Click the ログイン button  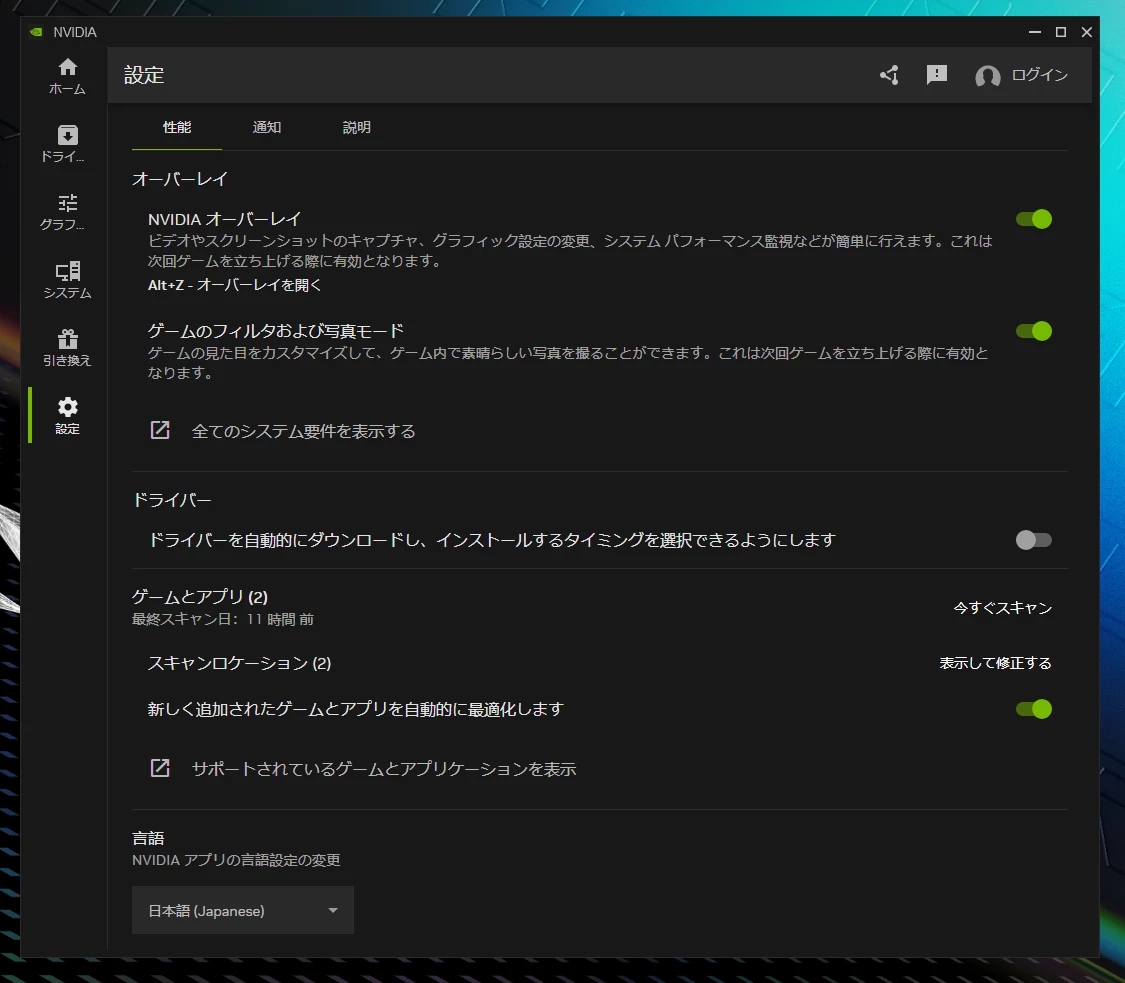pyautogui.click(x=1040, y=75)
